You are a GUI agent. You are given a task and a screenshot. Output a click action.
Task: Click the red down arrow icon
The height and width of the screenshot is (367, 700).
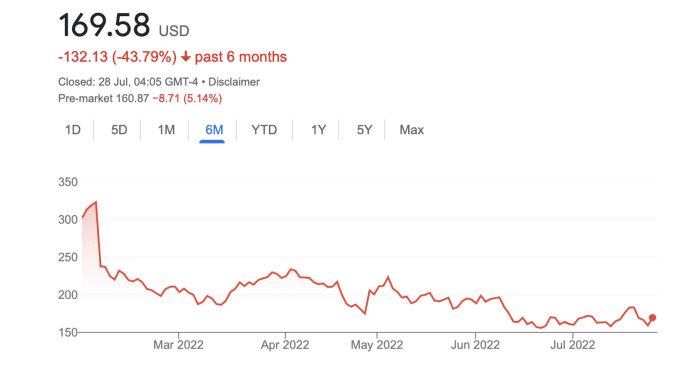[x=186, y=57]
